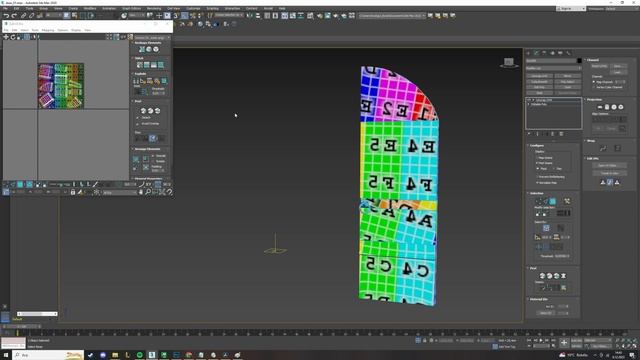Screen dimensions: 640x360
Task: Click Remove Modifier trash icon below stack
Action: click(561, 134)
